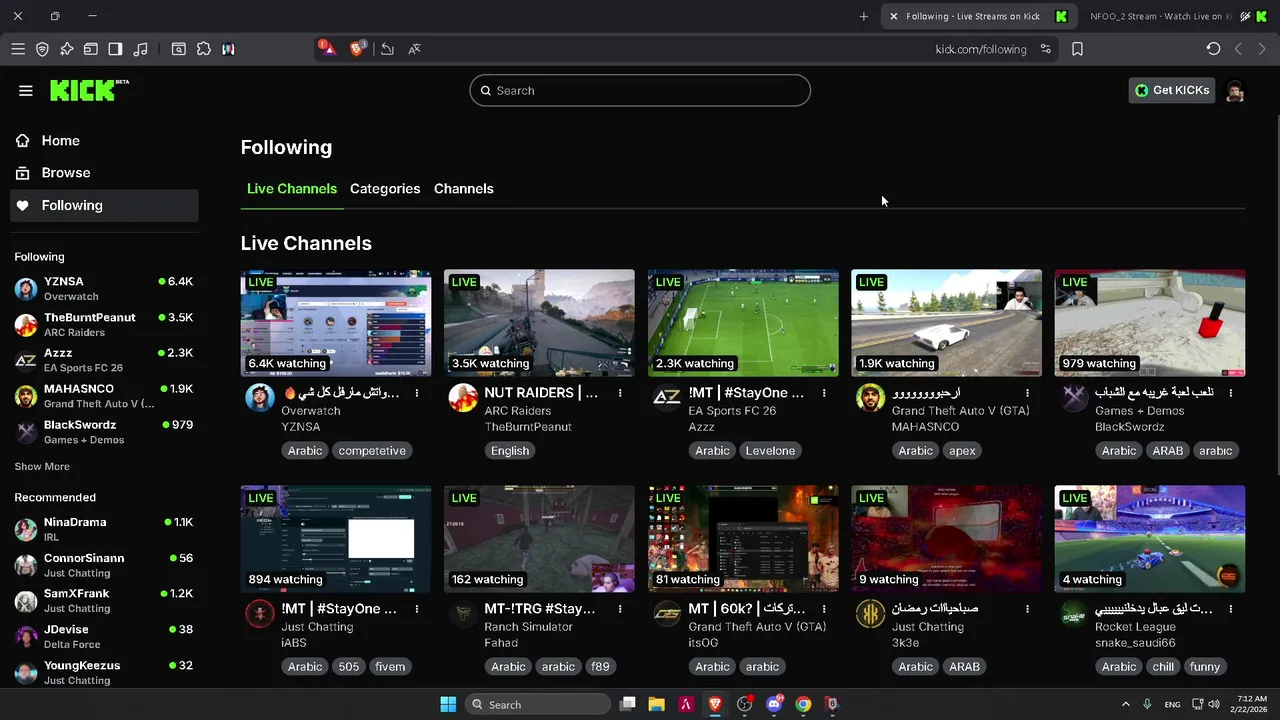
Task: Click the Kick search field
Action: pos(640,90)
